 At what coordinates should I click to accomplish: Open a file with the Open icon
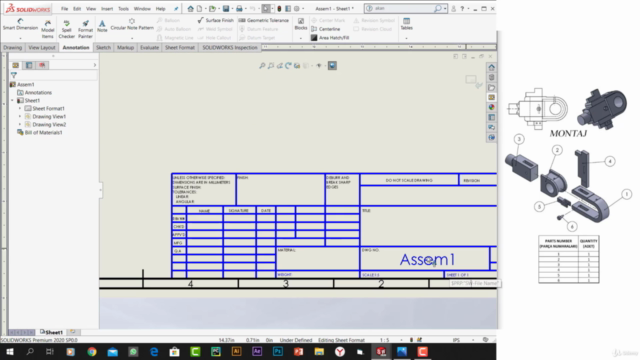click(212, 8)
